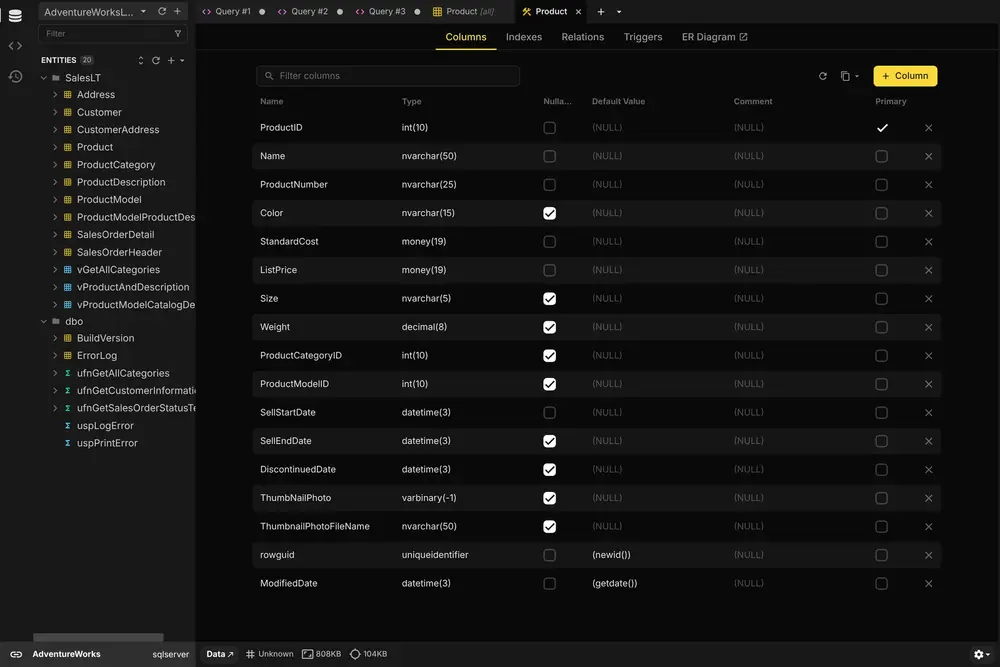Open the tab list dropdown arrow
1000x667 pixels.
coord(619,12)
